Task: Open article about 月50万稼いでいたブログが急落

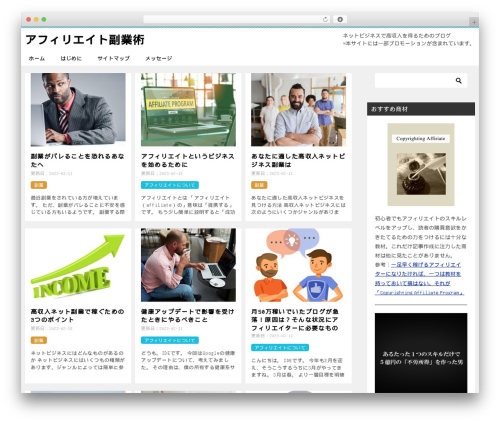Action: [295, 320]
